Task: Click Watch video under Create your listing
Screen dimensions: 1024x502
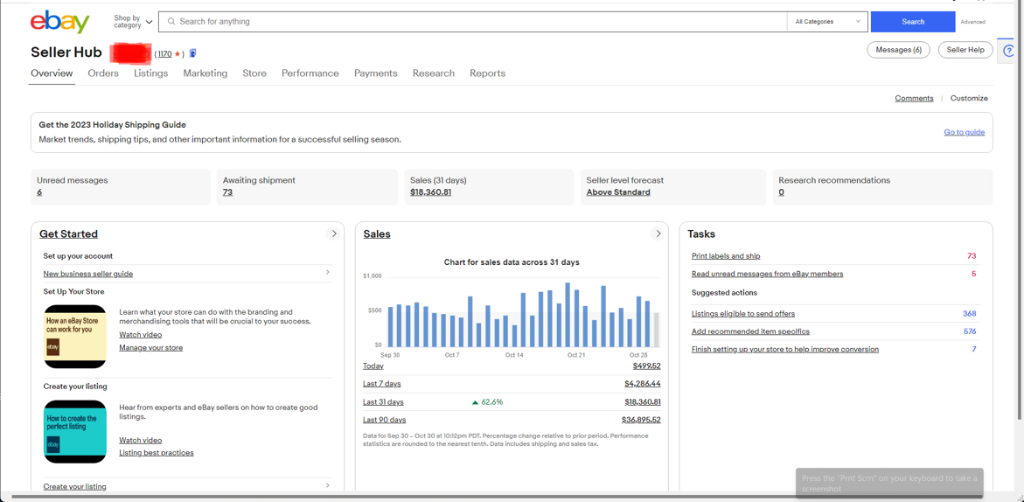Action: coord(140,441)
